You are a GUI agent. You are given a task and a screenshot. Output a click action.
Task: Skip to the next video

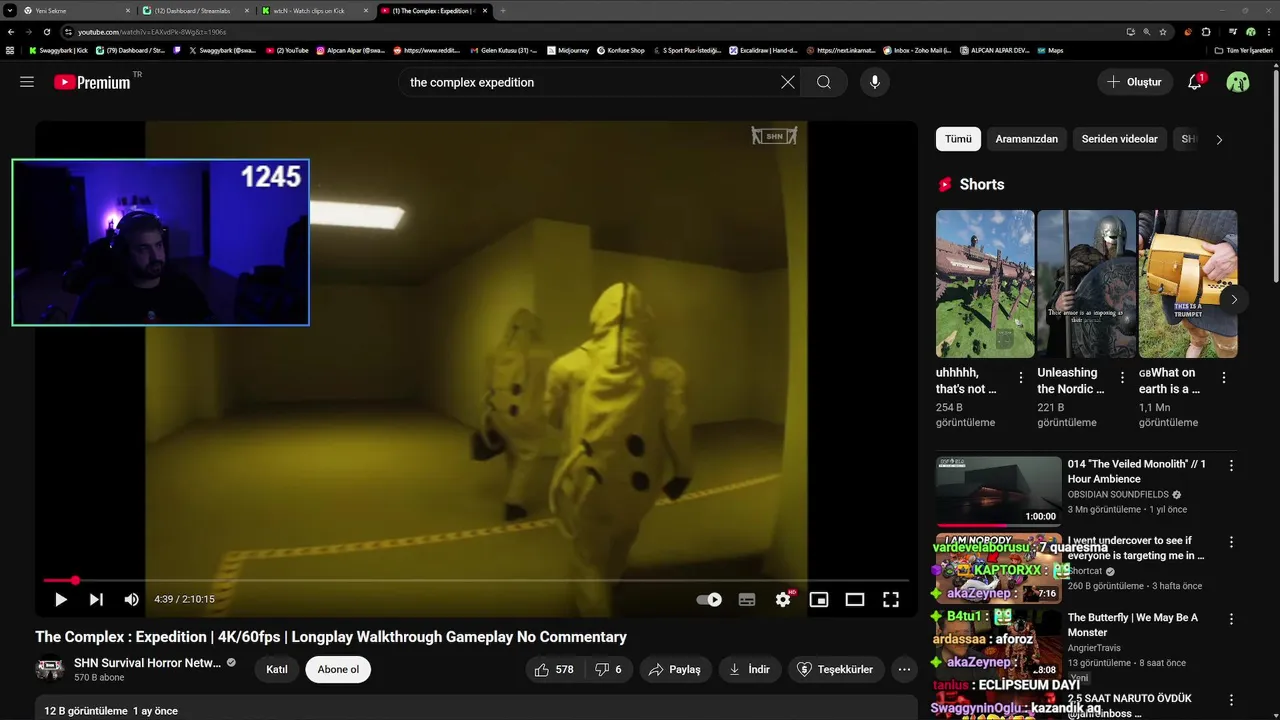[x=96, y=599]
